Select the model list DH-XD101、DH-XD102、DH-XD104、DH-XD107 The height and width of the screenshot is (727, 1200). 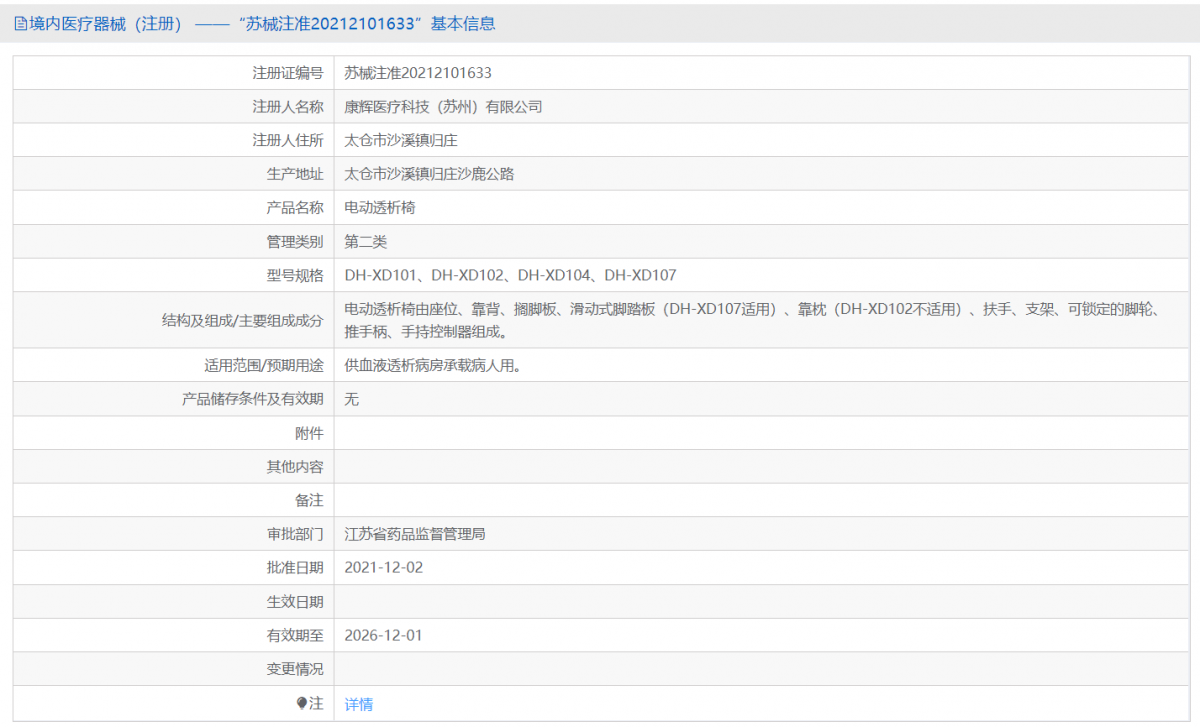click(511, 275)
